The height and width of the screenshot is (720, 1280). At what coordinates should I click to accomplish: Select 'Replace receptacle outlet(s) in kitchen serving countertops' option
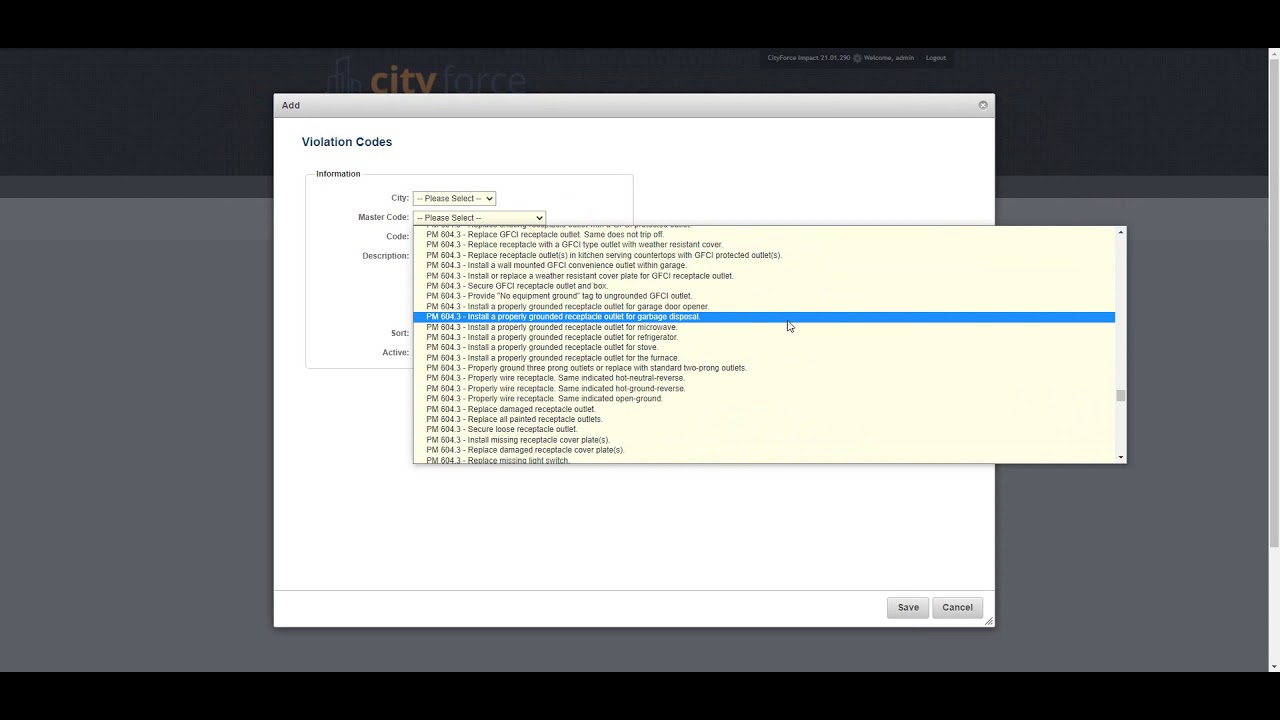(x=764, y=255)
